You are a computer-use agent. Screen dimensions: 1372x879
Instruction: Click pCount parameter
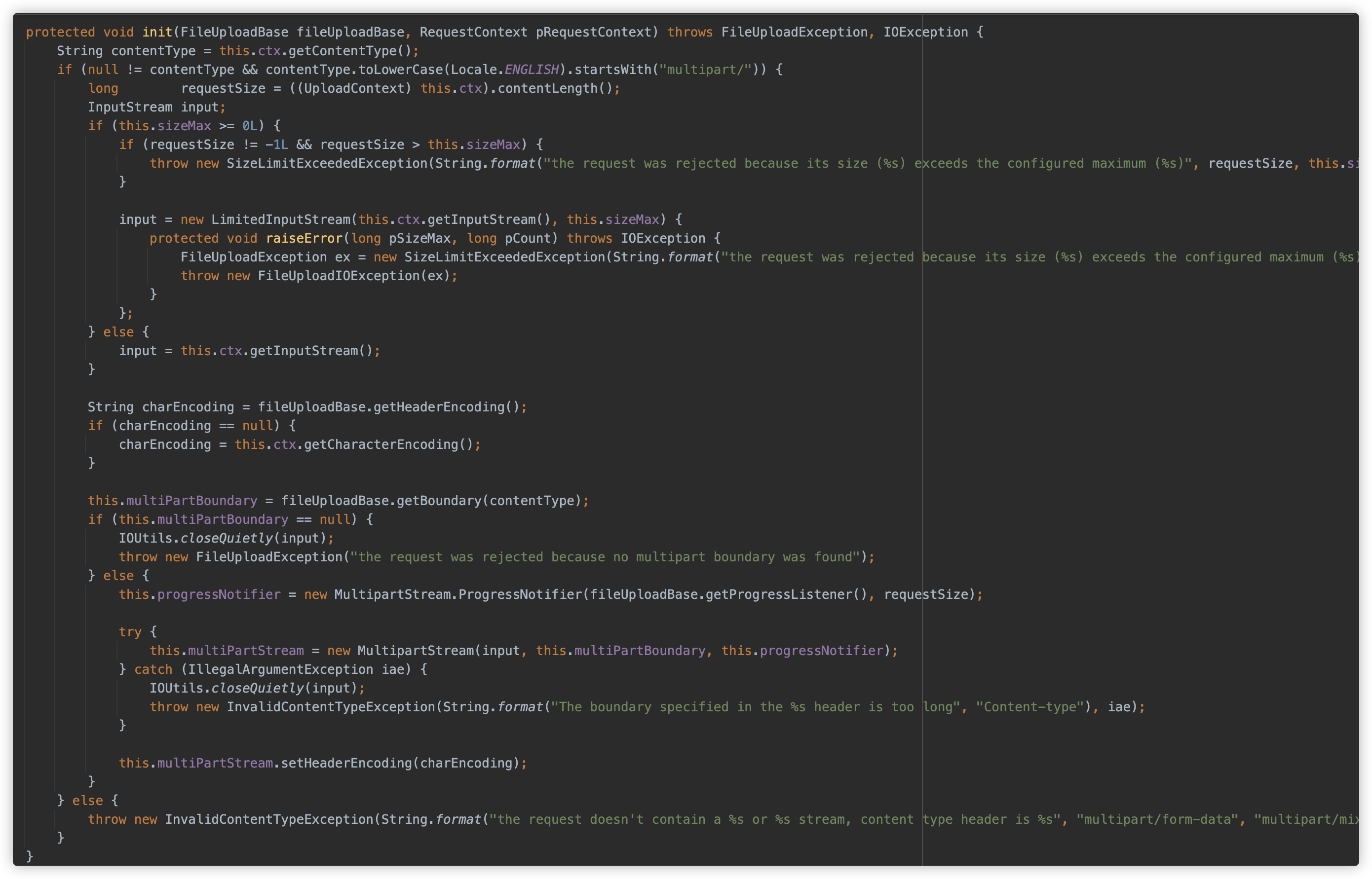pos(528,239)
